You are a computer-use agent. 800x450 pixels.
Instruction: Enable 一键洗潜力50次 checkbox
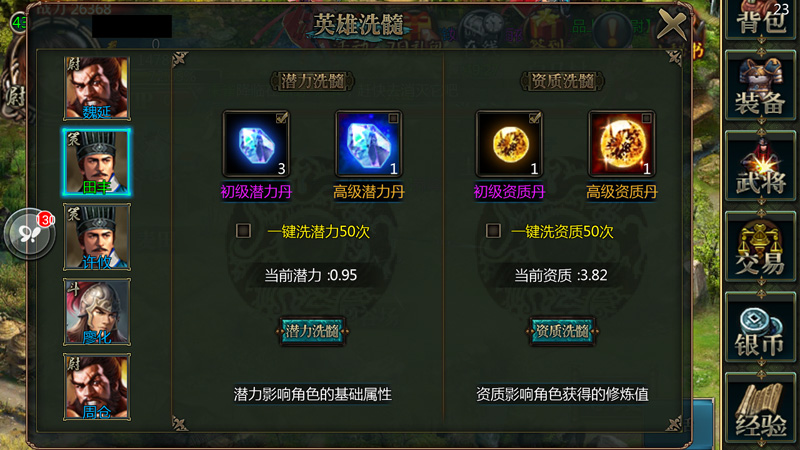point(243,231)
